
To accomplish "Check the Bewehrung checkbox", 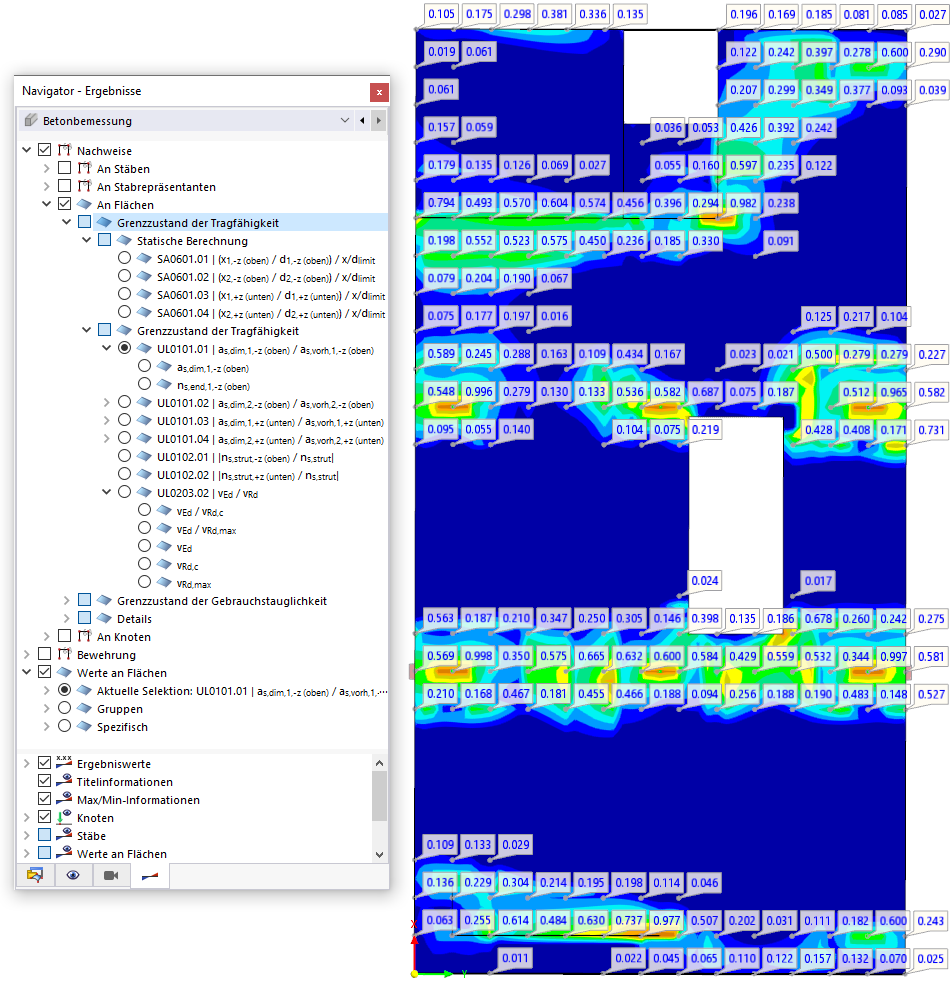I will click(44, 654).
